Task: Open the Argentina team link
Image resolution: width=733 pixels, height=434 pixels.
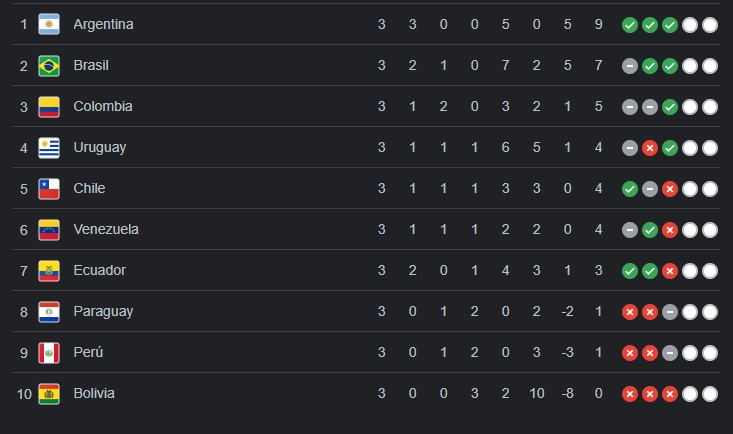Action: (x=103, y=24)
